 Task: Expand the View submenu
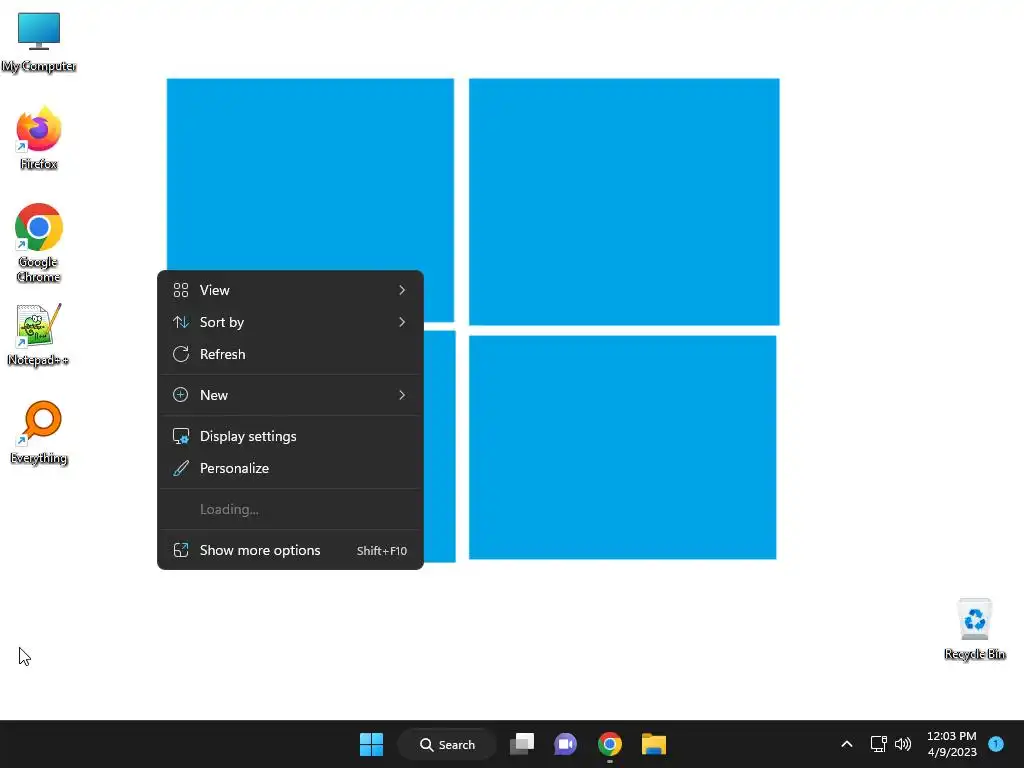point(291,290)
